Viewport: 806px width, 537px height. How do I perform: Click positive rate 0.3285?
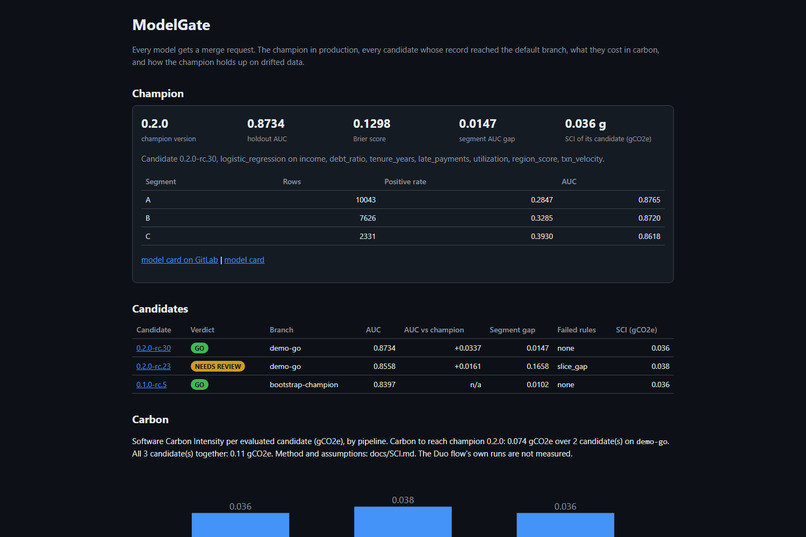(x=542, y=218)
